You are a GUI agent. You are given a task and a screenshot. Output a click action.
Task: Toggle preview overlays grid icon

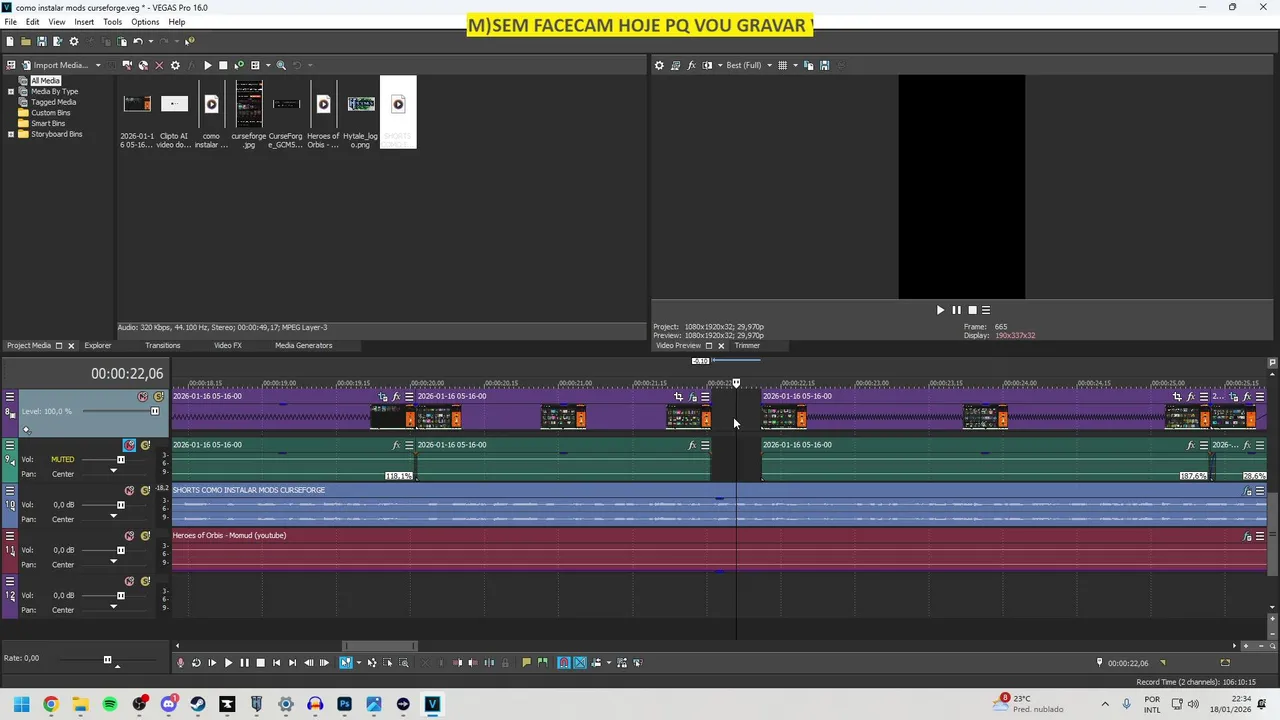point(782,65)
